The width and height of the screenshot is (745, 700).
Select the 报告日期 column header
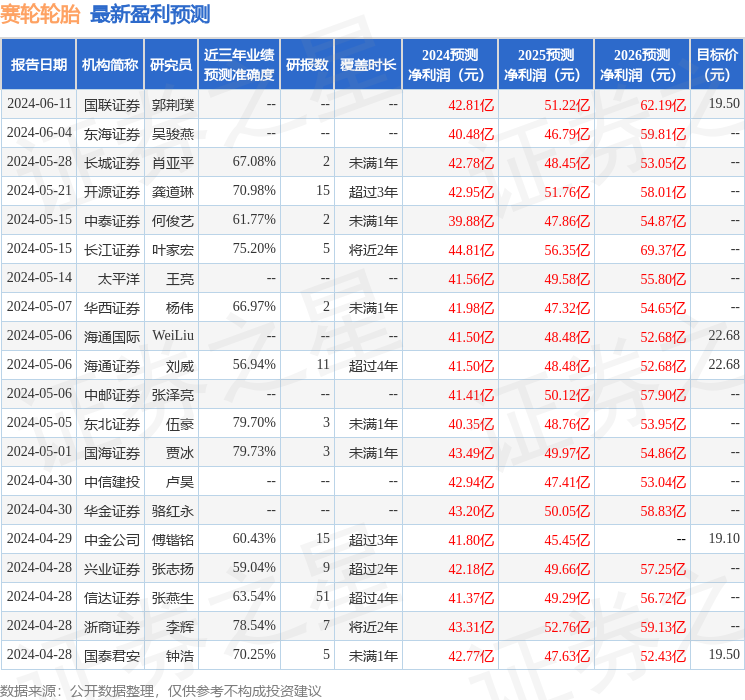pyautogui.click(x=38, y=65)
